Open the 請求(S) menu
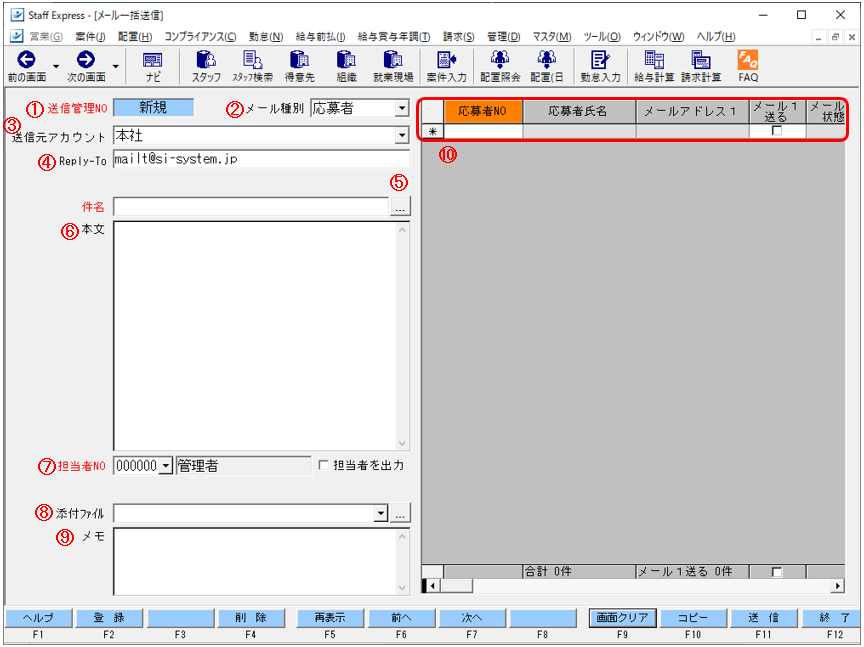Viewport: 864px width, 647px height. point(458,37)
